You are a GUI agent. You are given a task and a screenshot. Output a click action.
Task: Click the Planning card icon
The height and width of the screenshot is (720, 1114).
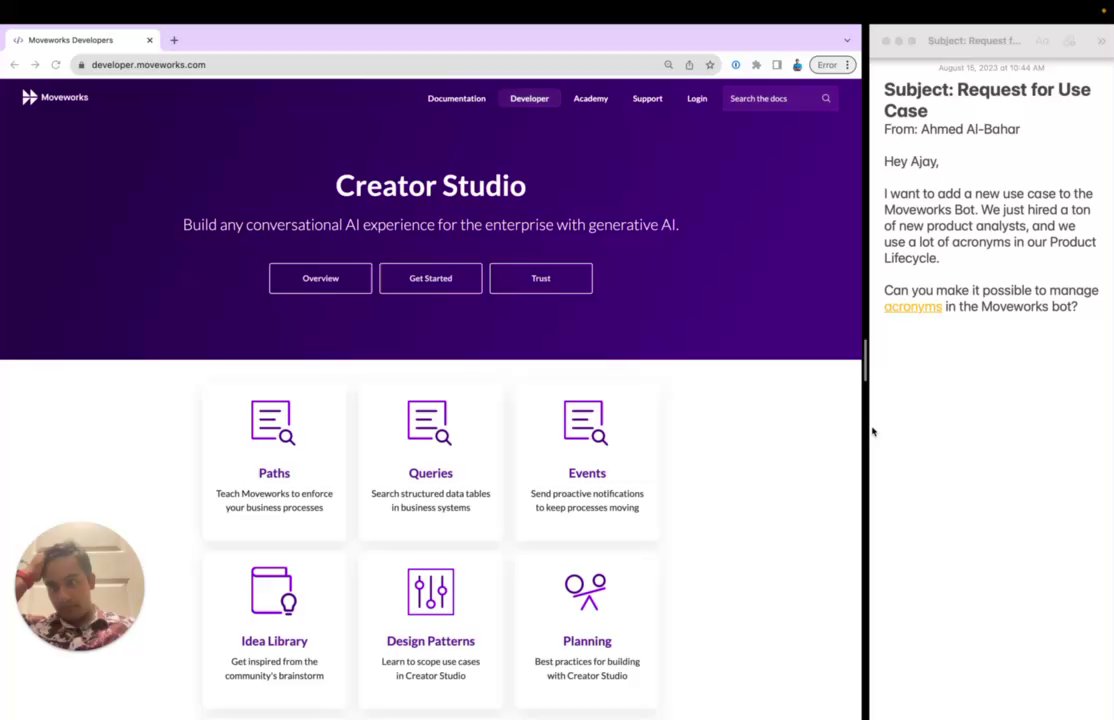[x=586, y=591]
